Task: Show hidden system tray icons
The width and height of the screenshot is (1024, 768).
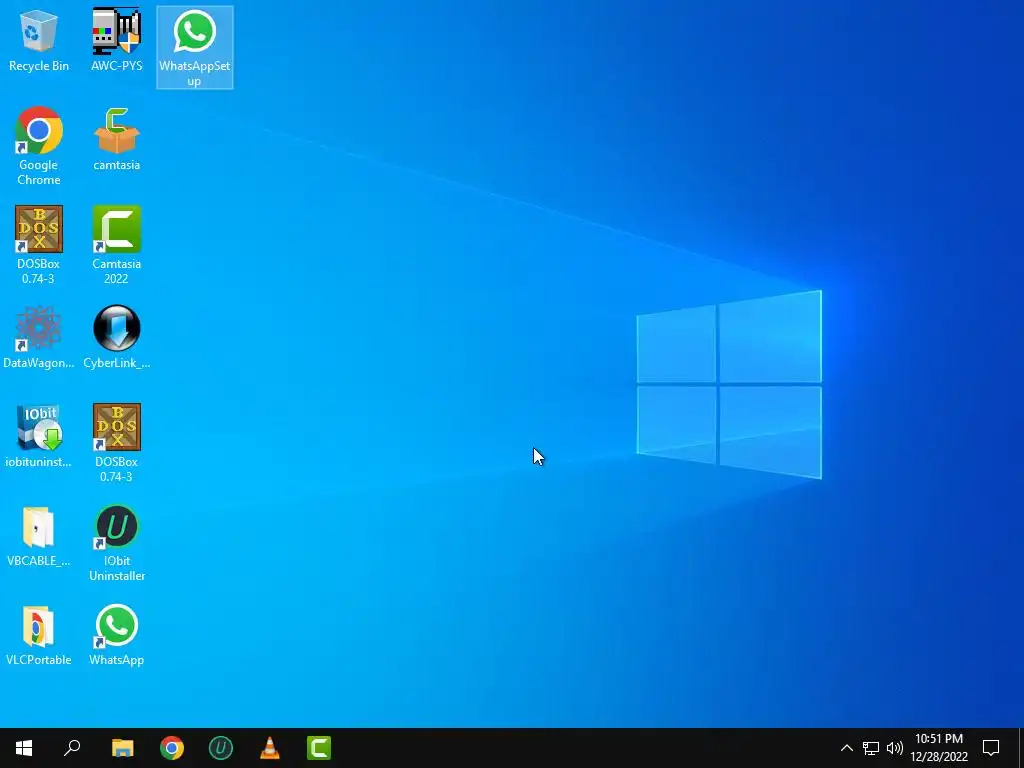Action: 846,748
